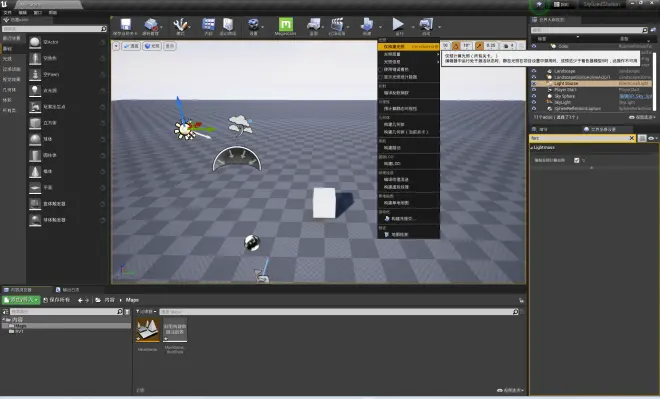Select the Sky Sphere actor in outliner
This screenshot has height=399, width=660.
(x=564, y=96)
